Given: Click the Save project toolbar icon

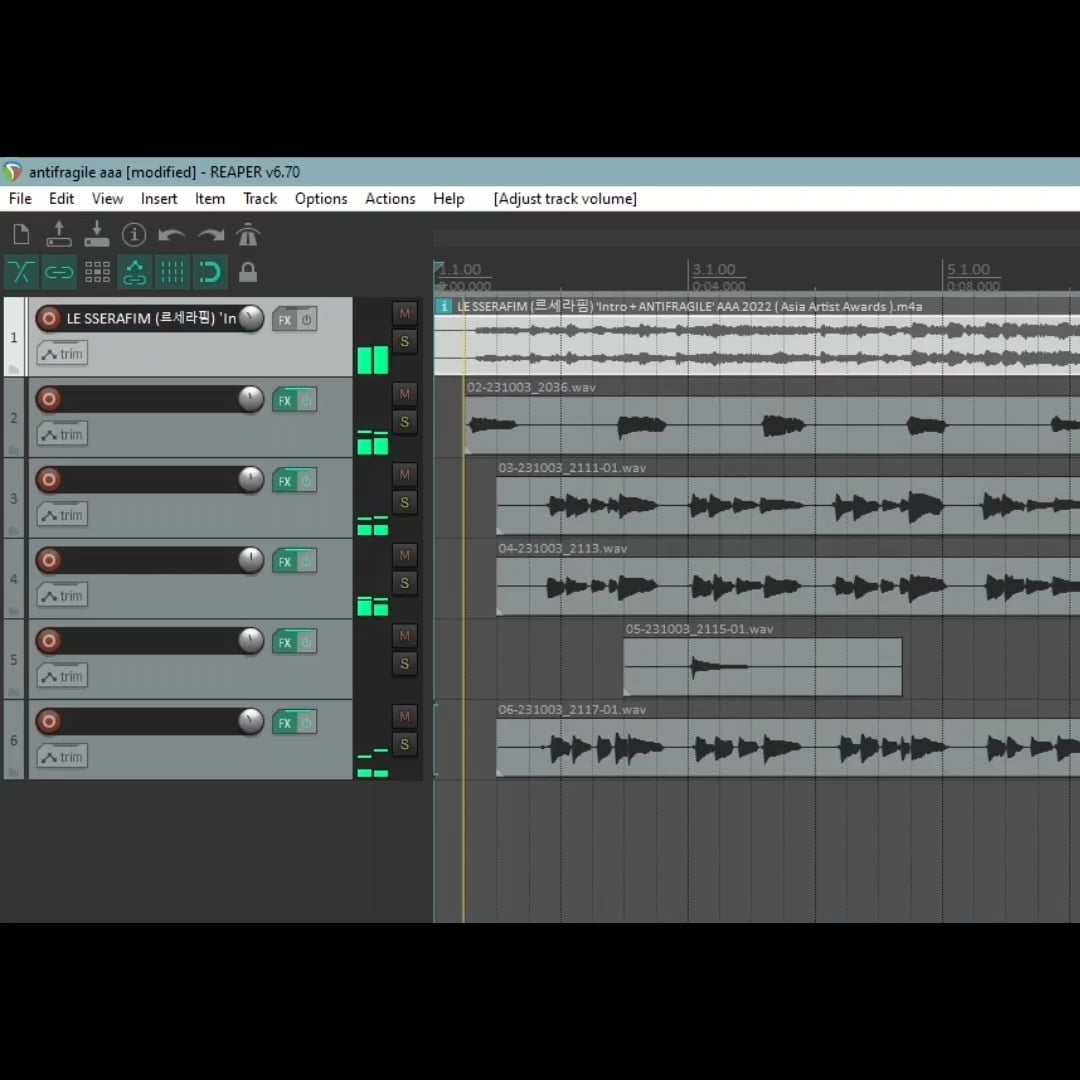Looking at the screenshot, I should point(96,234).
